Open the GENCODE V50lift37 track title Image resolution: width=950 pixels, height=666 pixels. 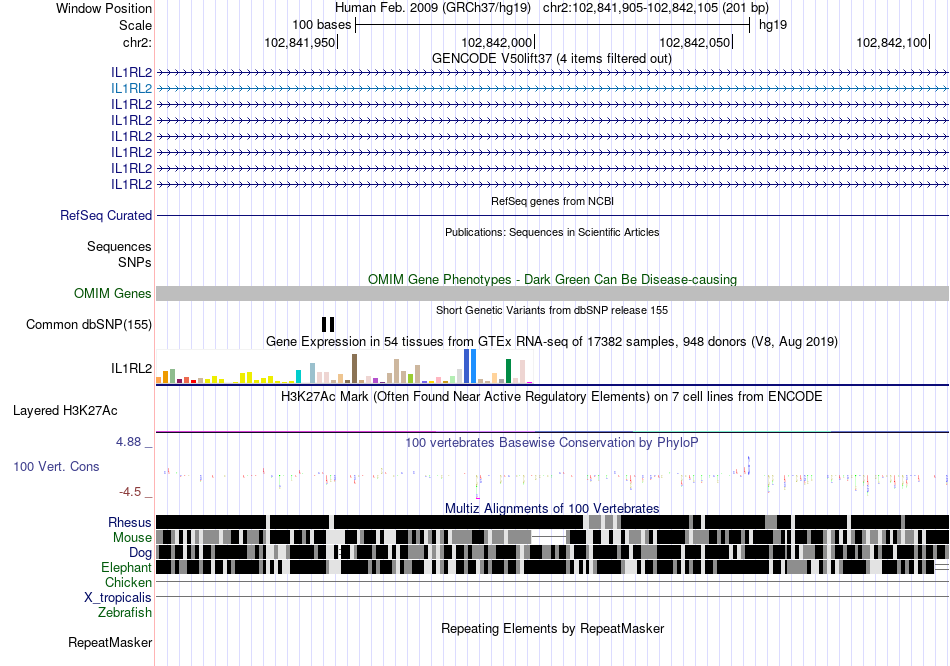(x=552, y=59)
